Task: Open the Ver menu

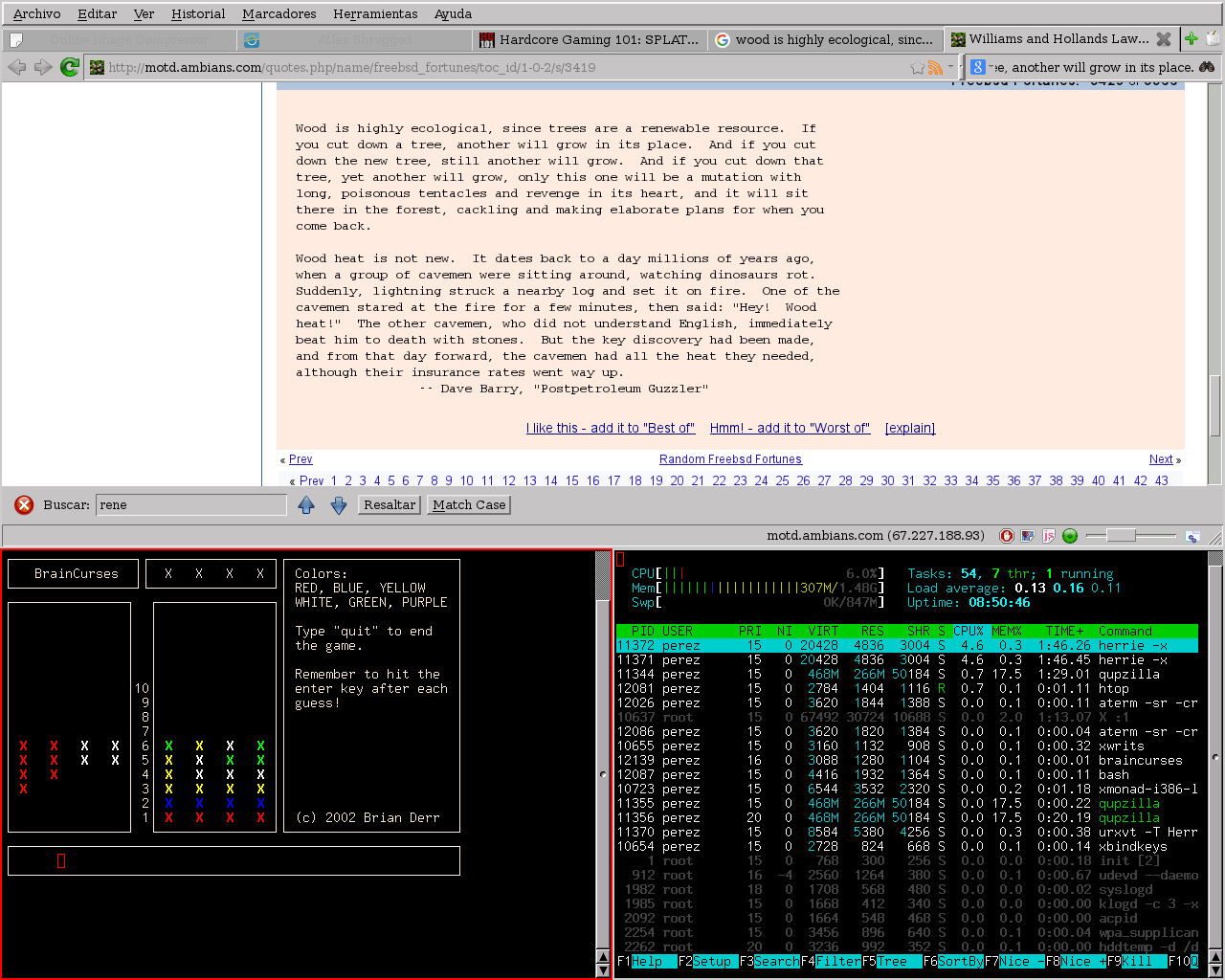Action: coord(144,13)
